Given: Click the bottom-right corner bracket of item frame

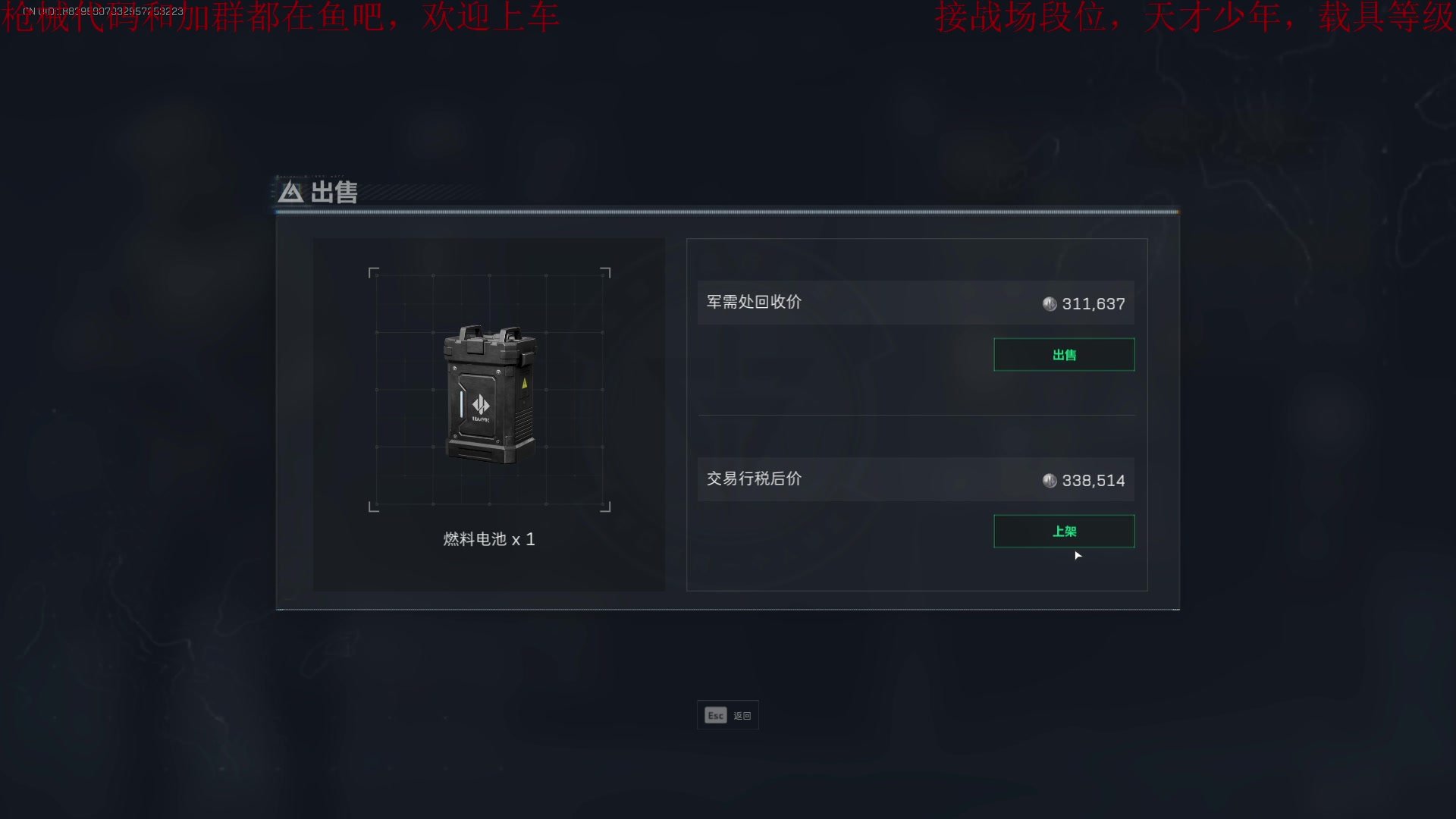Looking at the screenshot, I should [606, 507].
